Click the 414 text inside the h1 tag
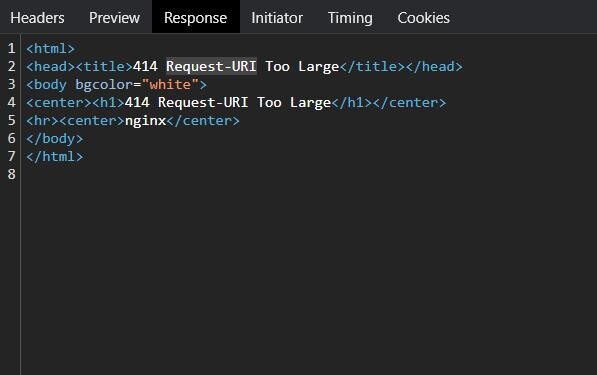 tap(137, 102)
